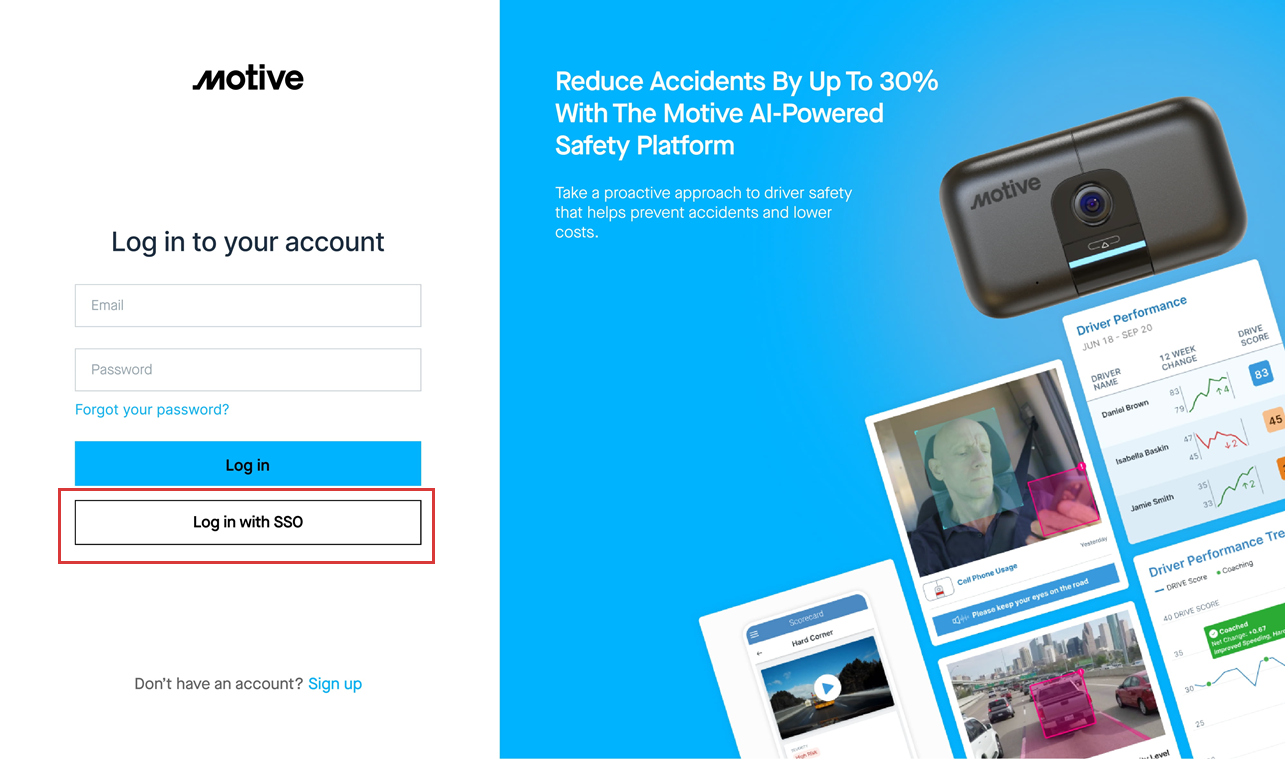Select the blue drive score badge 83
The height and width of the screenshot is (759, 1285).
coord(1261,373)
